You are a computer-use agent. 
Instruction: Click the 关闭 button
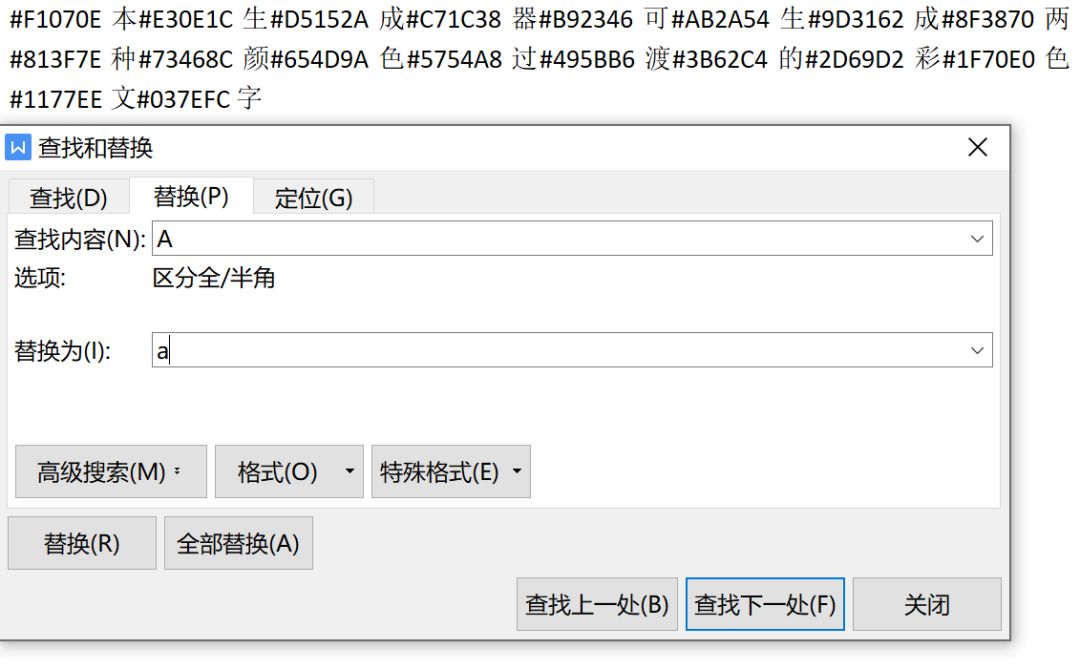click(x=927, y=605)
